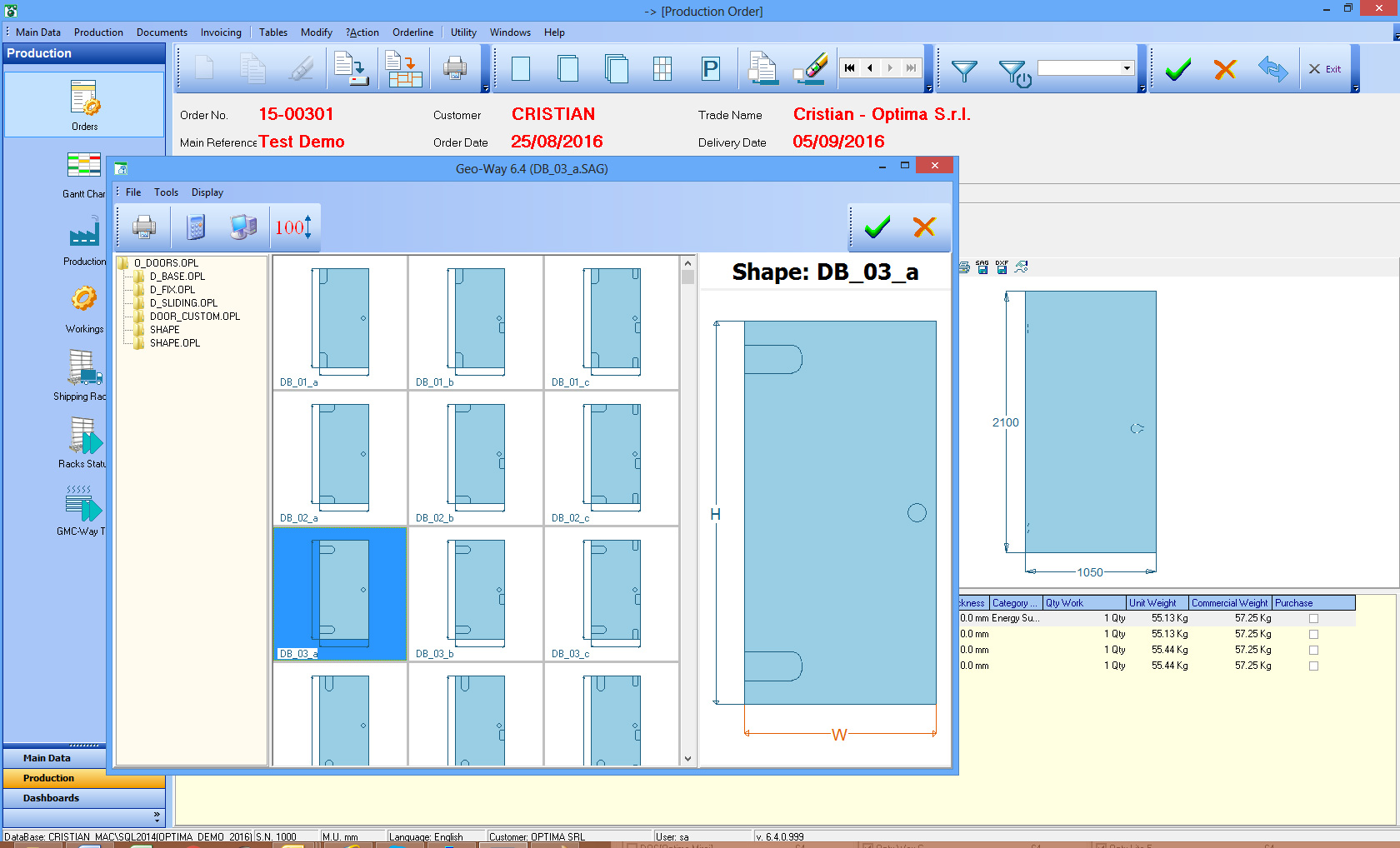
Task: Select D_BASE.OPL folder in tree
Action: click(177, 277)
